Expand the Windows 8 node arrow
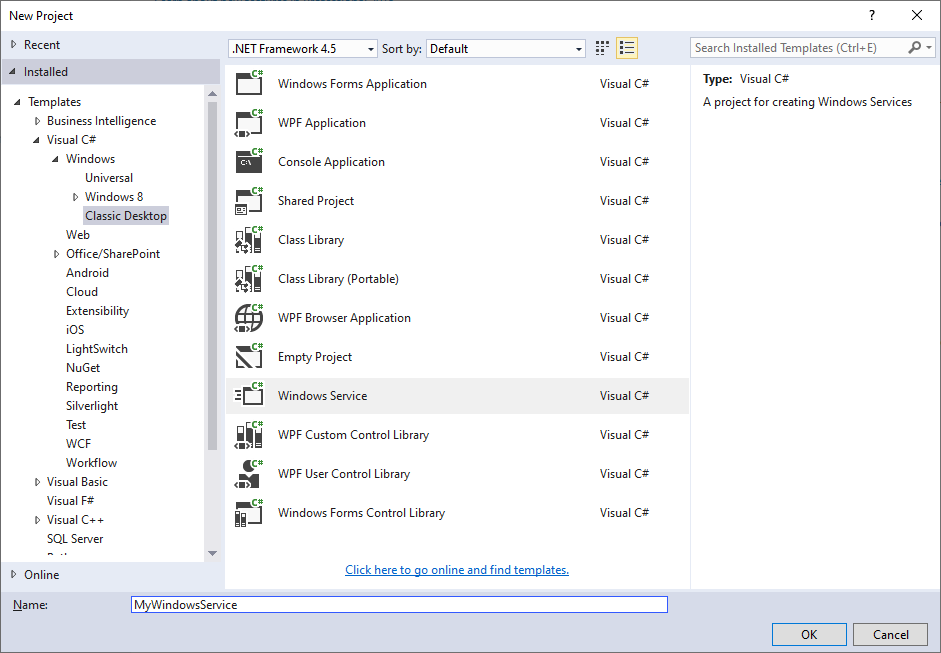941x653 pixels. (75, 197)
